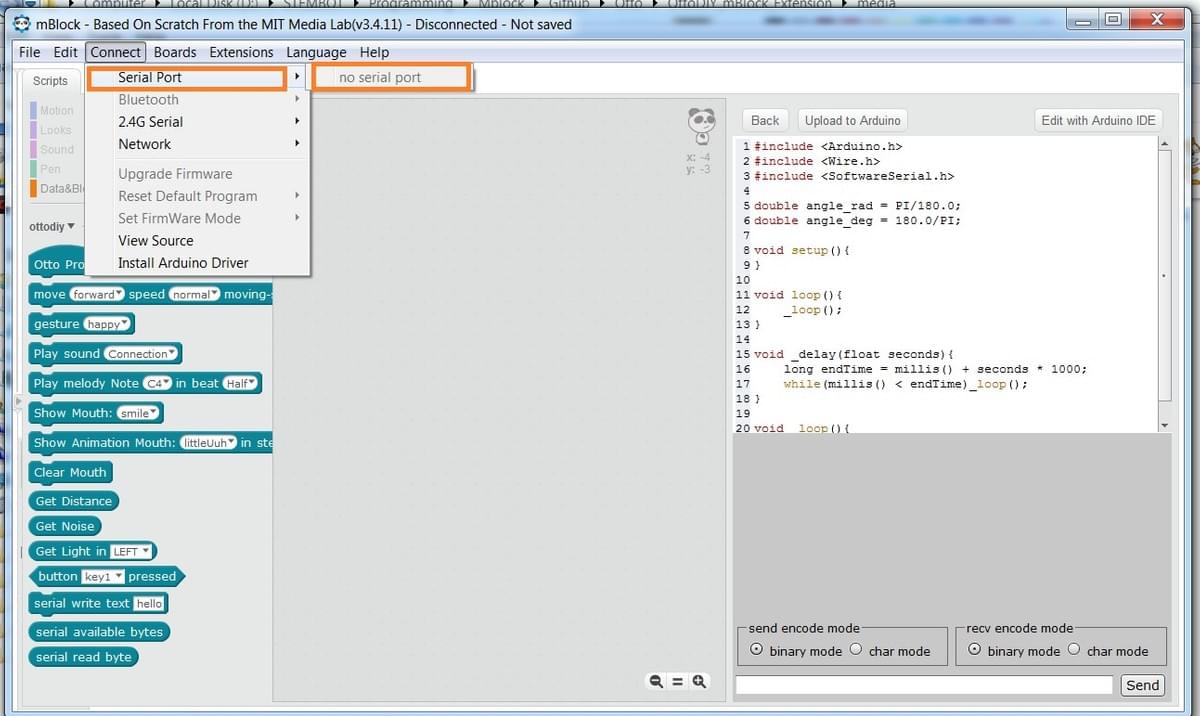This screenshot has height=716, width=1200.
Task: Select binary mode under recv encode mode
Action: pyautogui.click(x=975, y=649)
